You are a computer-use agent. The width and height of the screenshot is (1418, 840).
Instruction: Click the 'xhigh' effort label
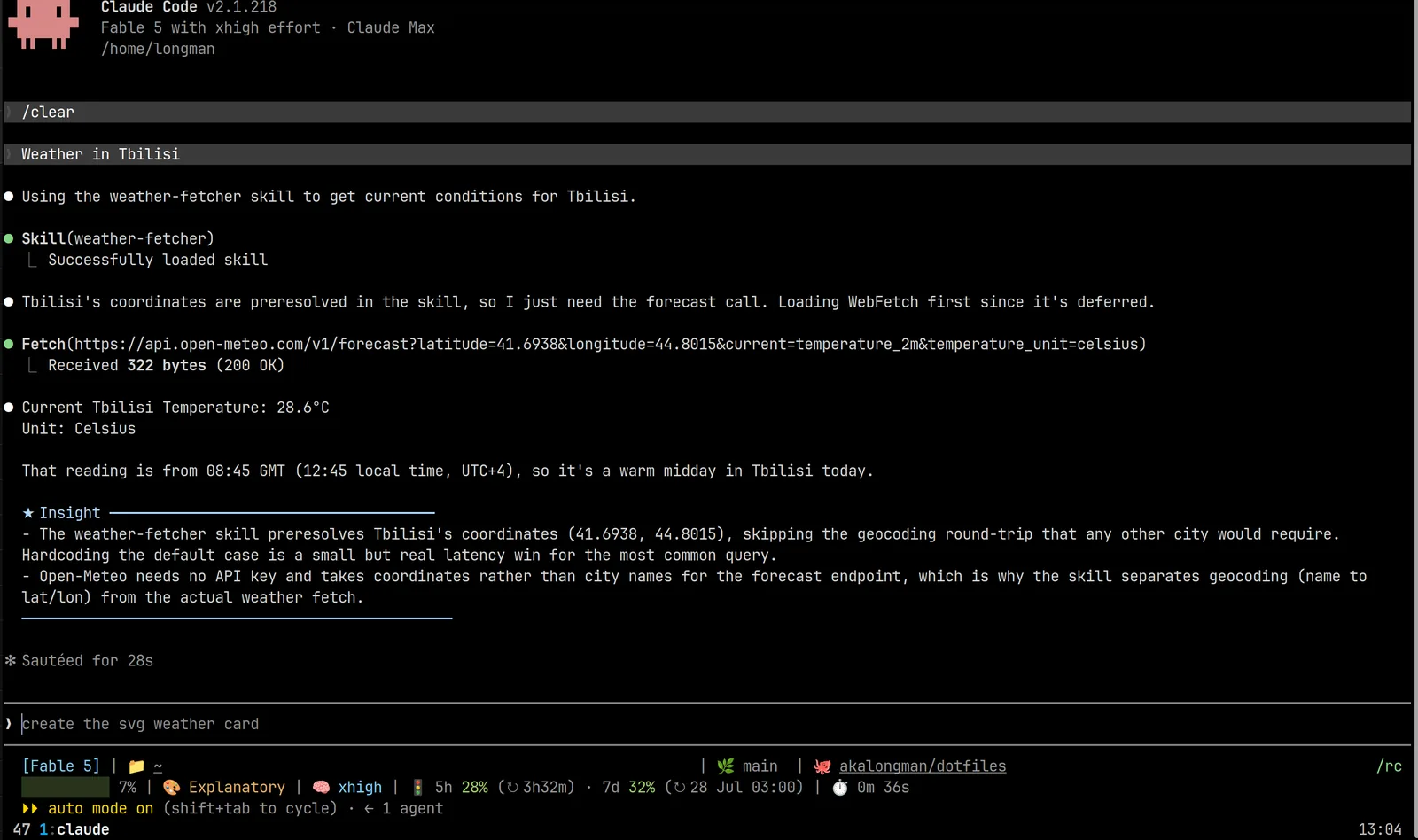(x=360, y=788)
